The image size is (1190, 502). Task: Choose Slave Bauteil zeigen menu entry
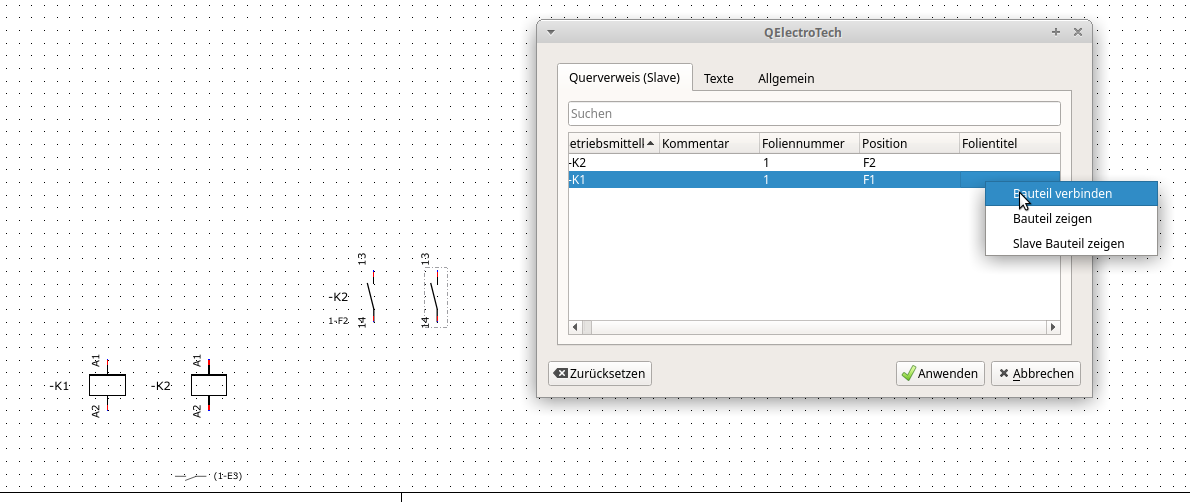tap(1068, 243)
